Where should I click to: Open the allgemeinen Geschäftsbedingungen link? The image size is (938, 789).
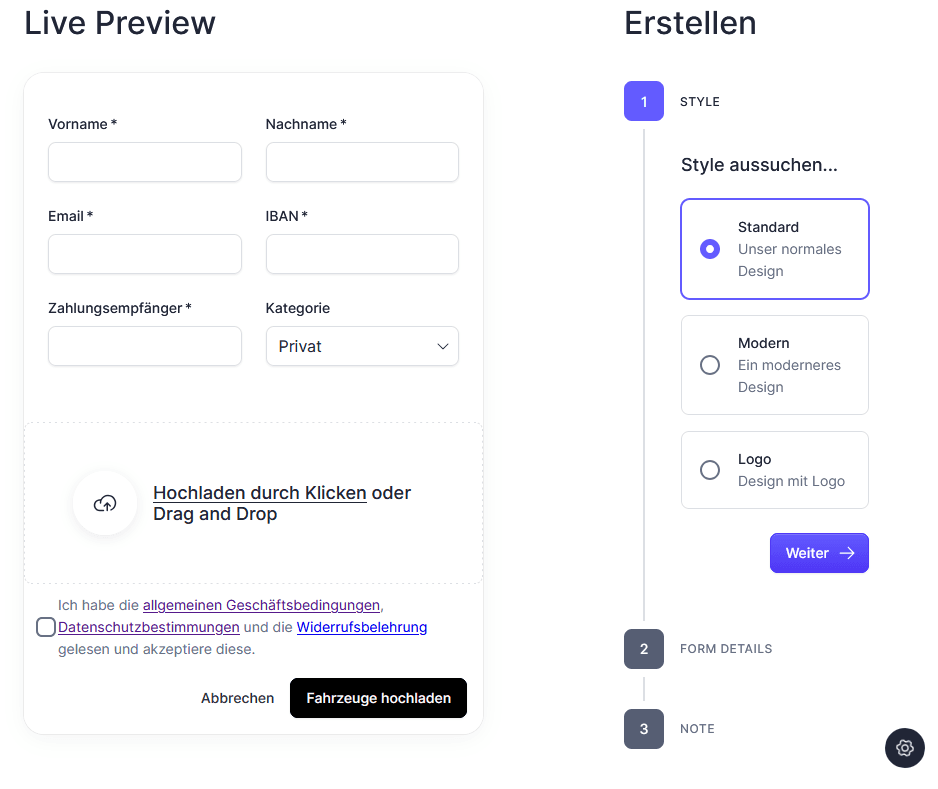click(x=261, y=605)
